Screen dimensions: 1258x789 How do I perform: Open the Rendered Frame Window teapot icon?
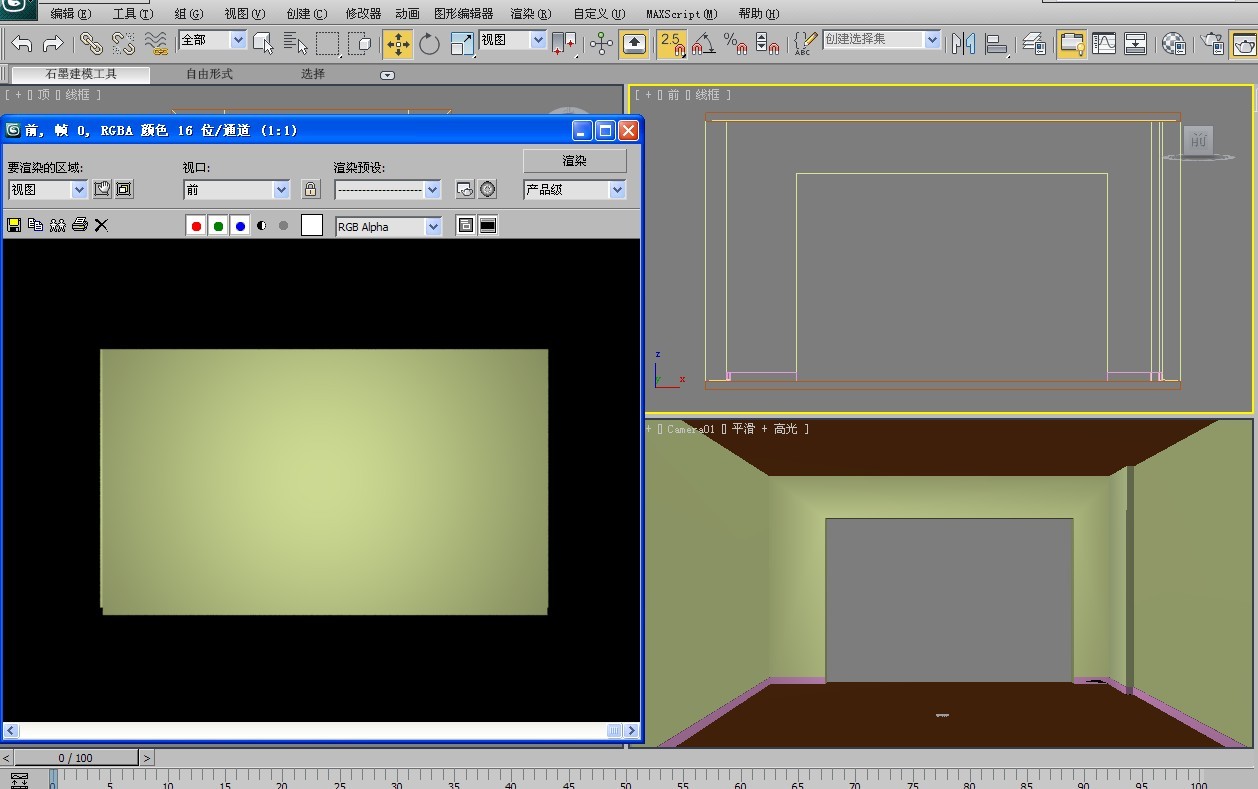[1244, 43]
